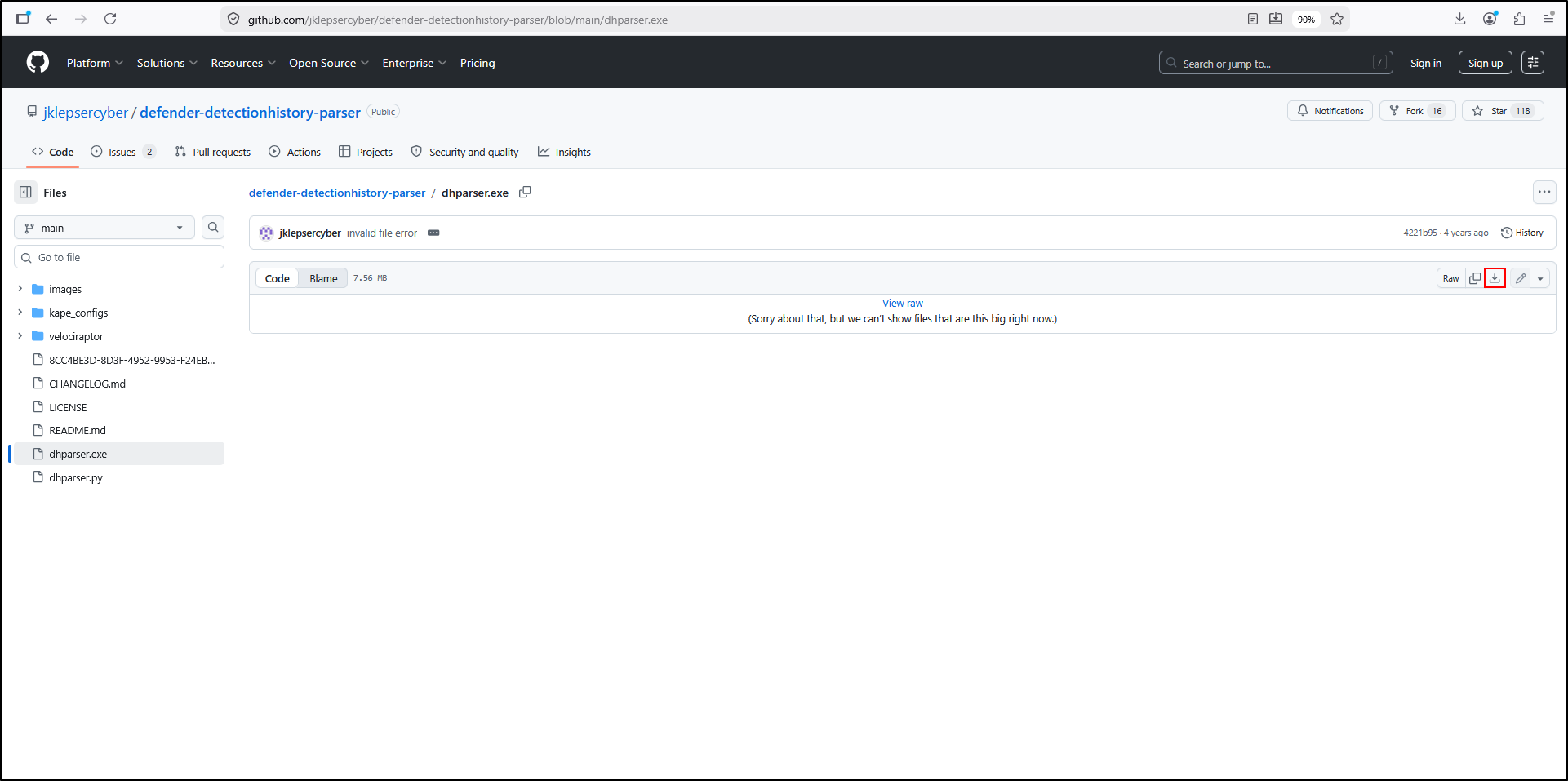Viewport: 1568px width, 781px height.
Task: Bookmark this page with the star icon
Action: click(1337, 19)
